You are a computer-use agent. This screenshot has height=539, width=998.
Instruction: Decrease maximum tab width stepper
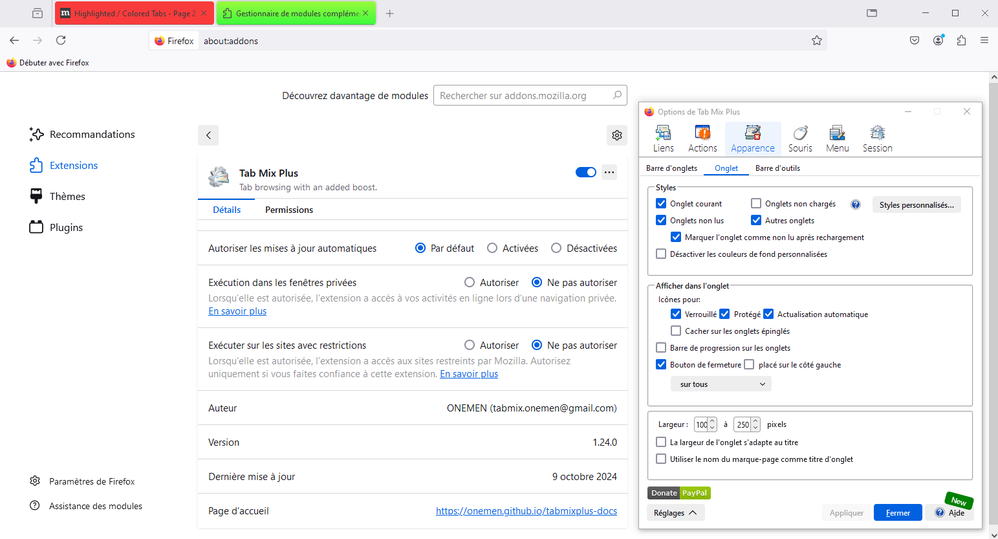click(x=756, y=428)
